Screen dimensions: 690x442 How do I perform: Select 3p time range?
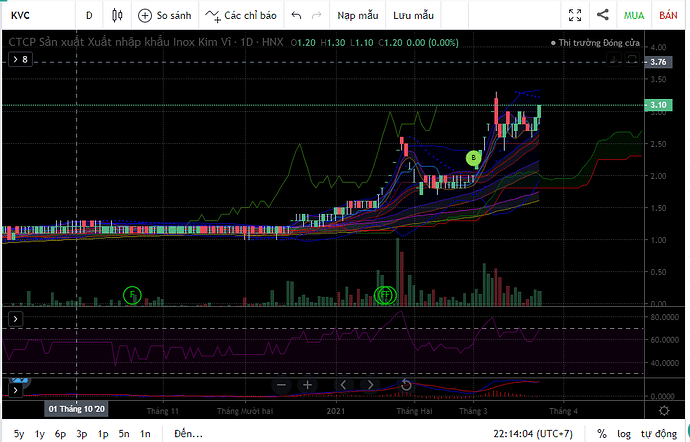point(81,434)
